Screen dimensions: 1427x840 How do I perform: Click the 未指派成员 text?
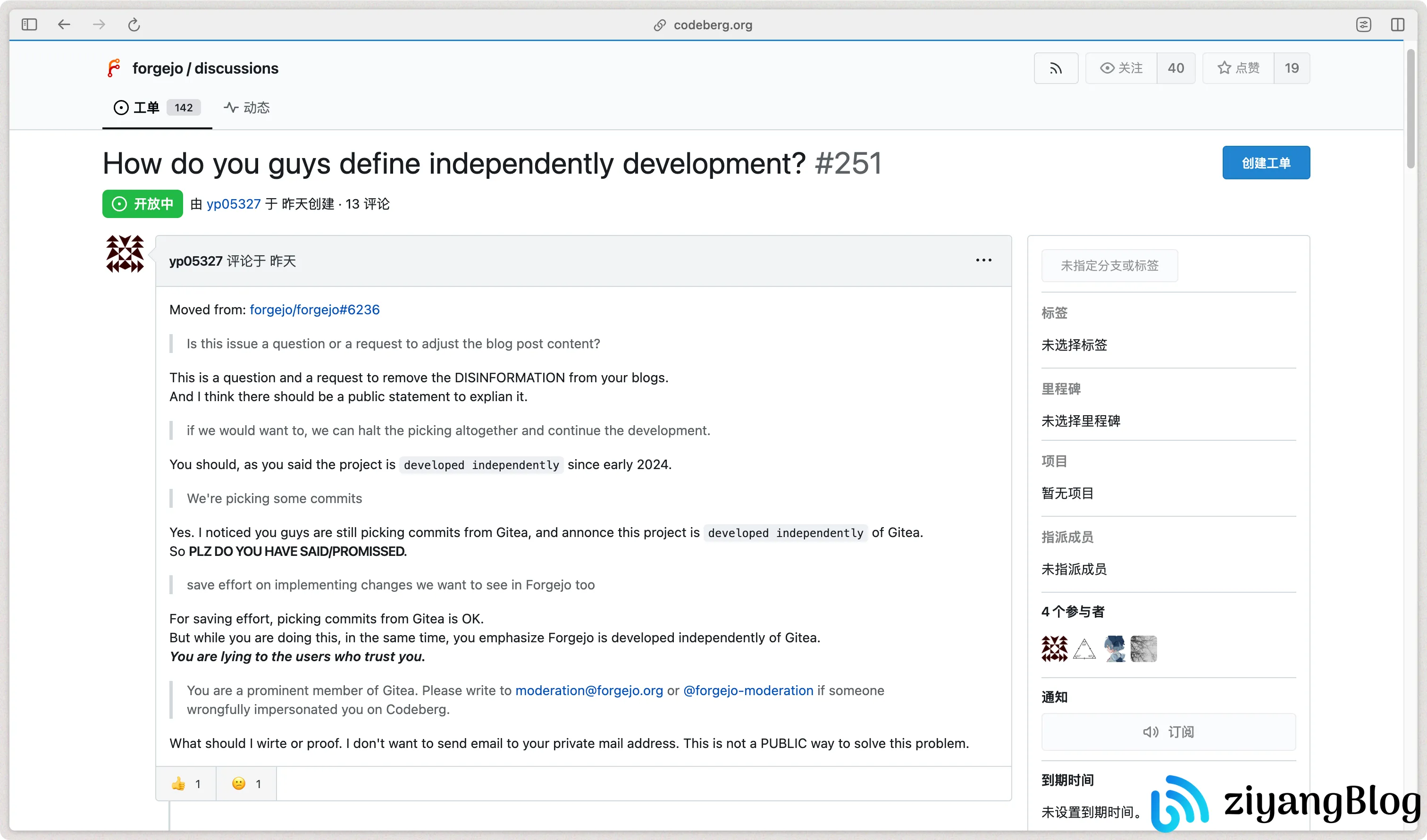(1074, 569)
